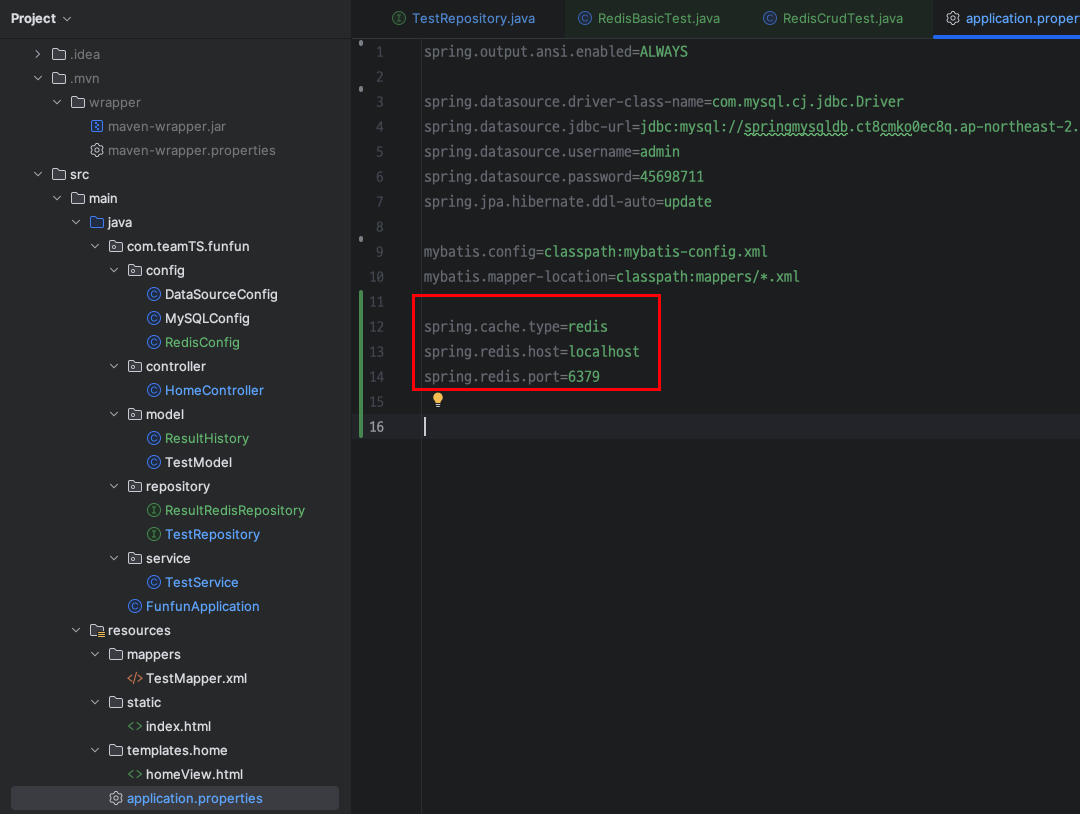Viewport: 1080px width, 814px height.
Task: Click line number 16 in gutter
Action: click(377, 427)
